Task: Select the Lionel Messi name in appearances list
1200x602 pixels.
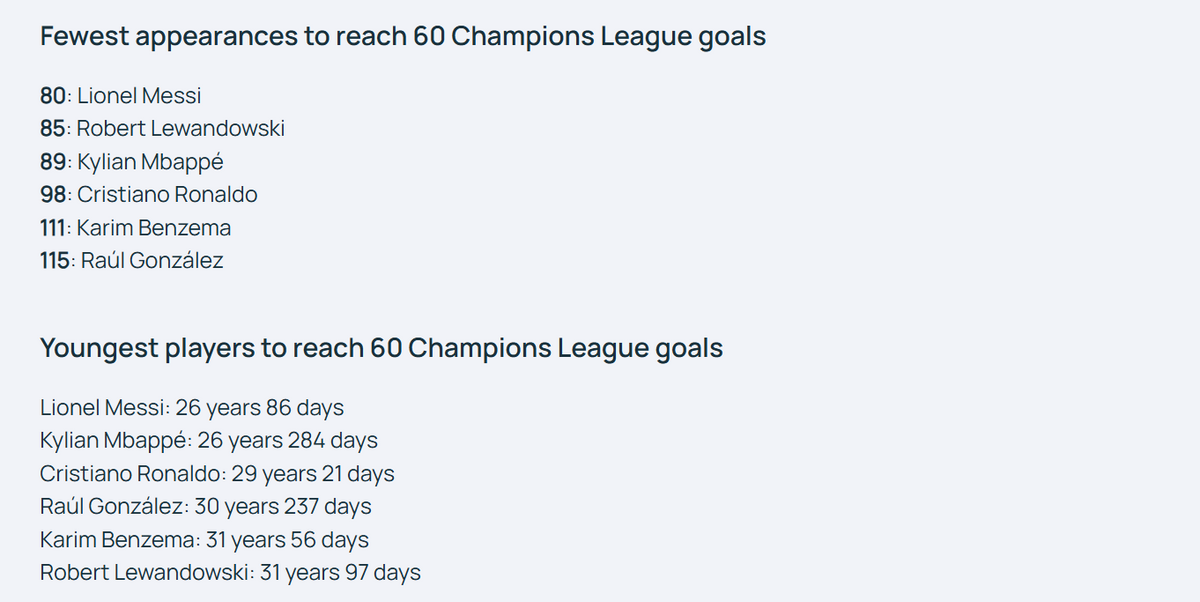Action: tap(139, 96)
